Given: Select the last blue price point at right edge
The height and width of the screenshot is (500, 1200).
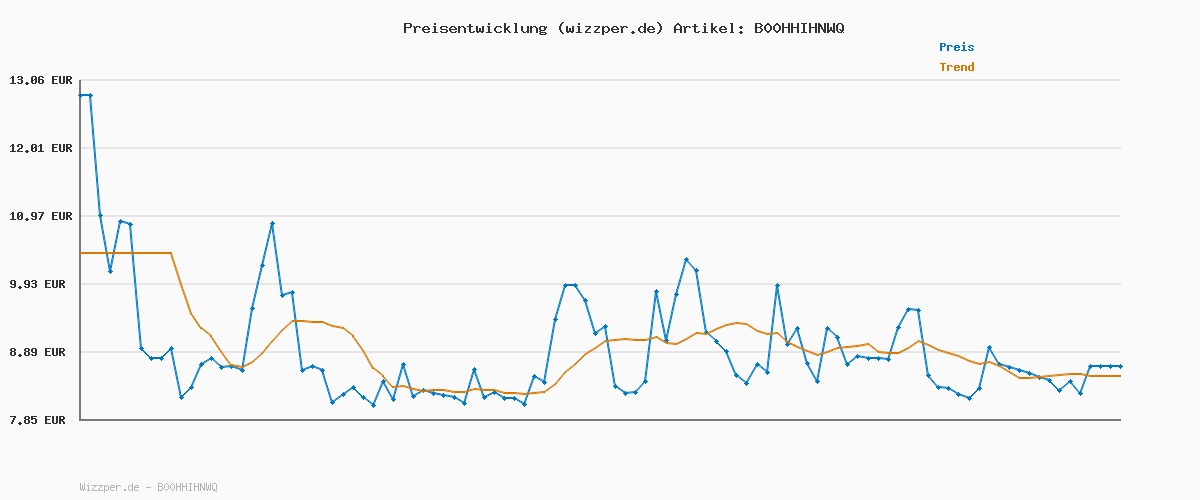Looking at the screenshot, I should point(1120,366).
